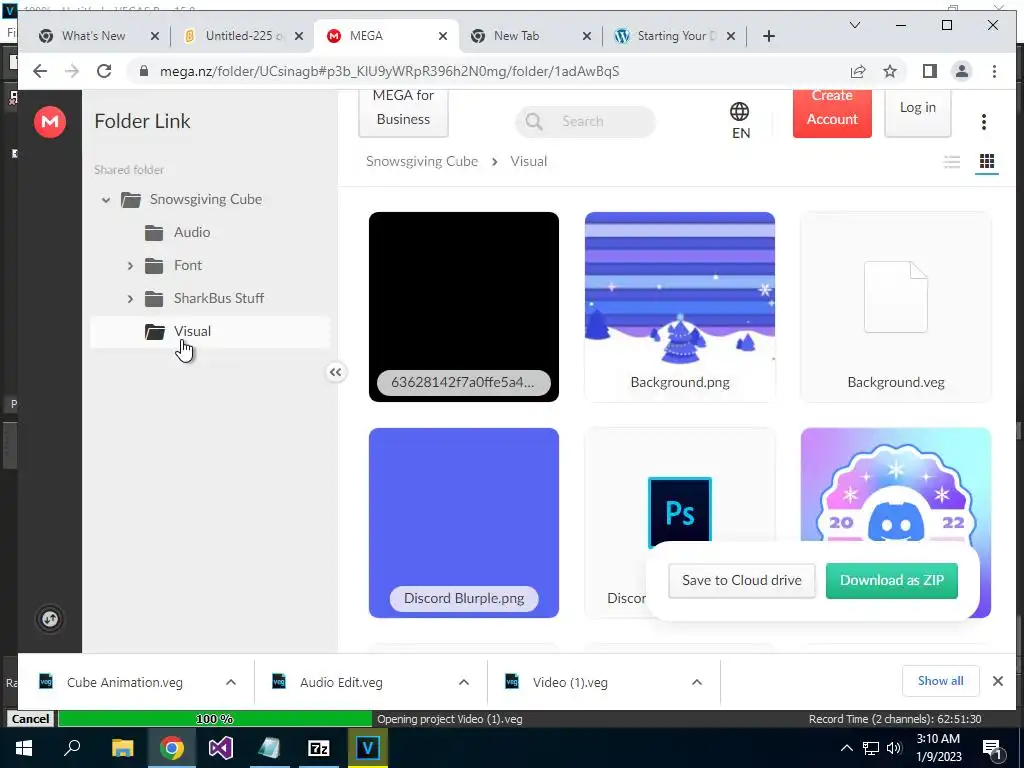The image size is (1024, 768).
Task: Close the downloads bar
Action: tap(997, 681)
